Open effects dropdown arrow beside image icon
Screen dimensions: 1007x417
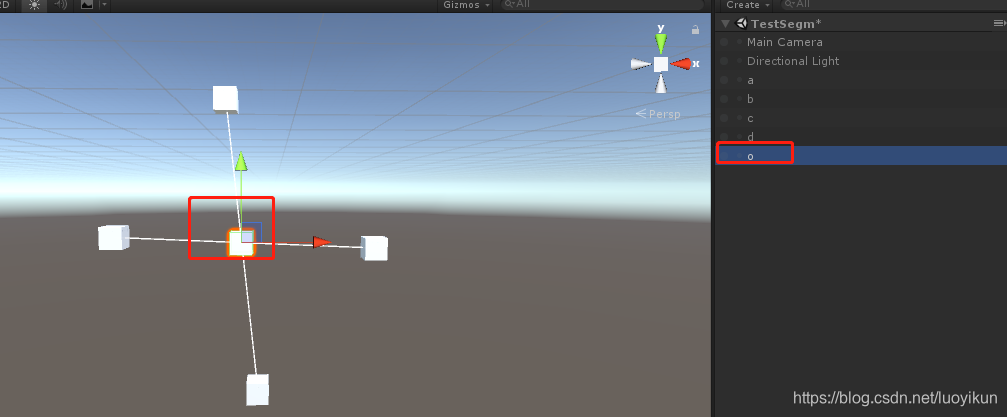click(104, 5)
